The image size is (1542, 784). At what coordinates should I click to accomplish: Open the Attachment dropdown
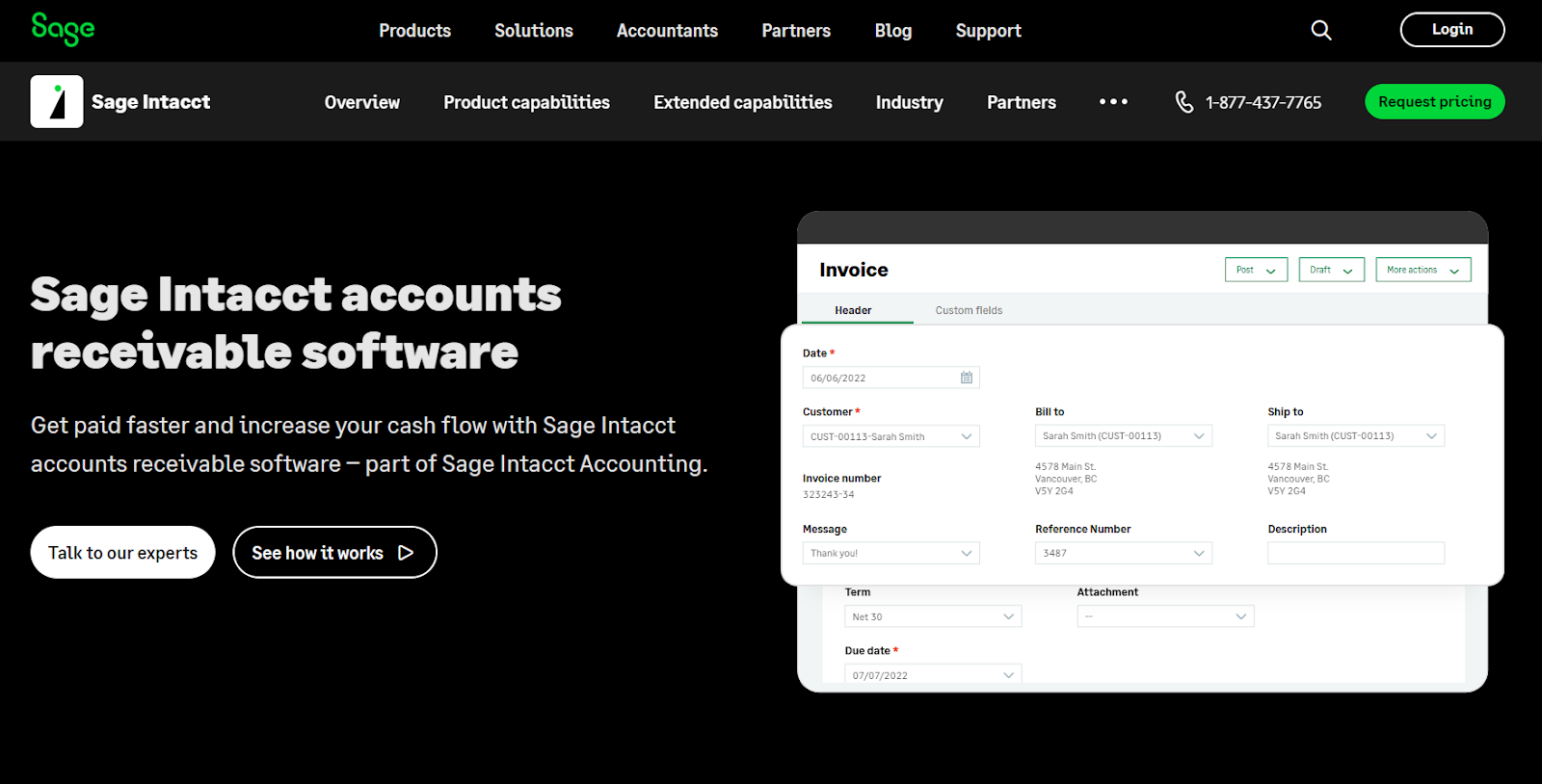1165,616
